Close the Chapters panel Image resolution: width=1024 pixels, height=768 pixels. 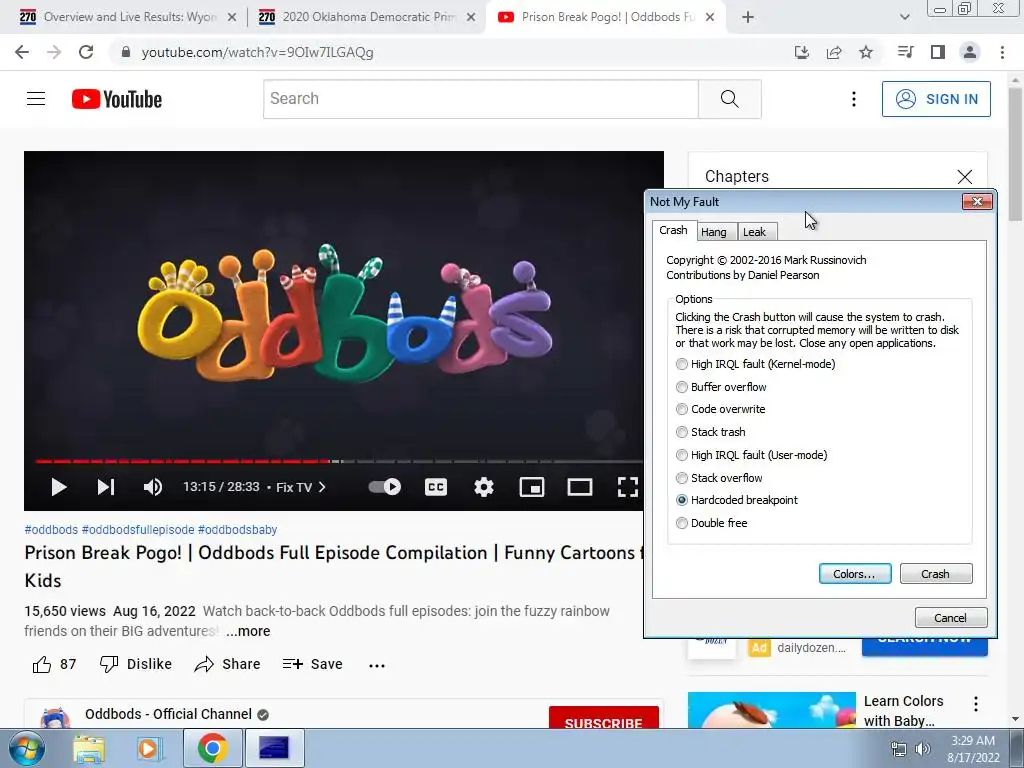point(965,176)
